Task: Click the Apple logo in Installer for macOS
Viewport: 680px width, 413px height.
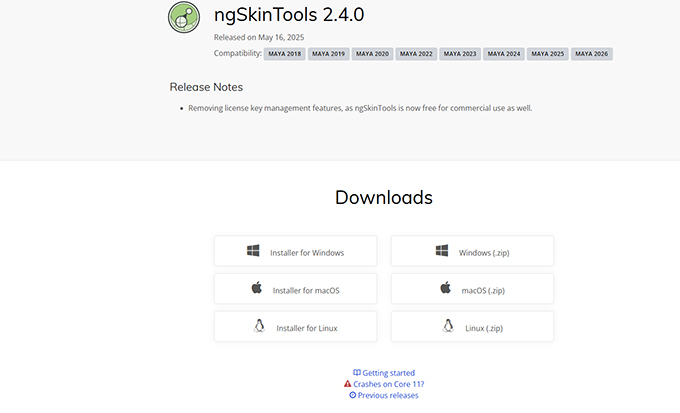Action: (x=257, y=288)
